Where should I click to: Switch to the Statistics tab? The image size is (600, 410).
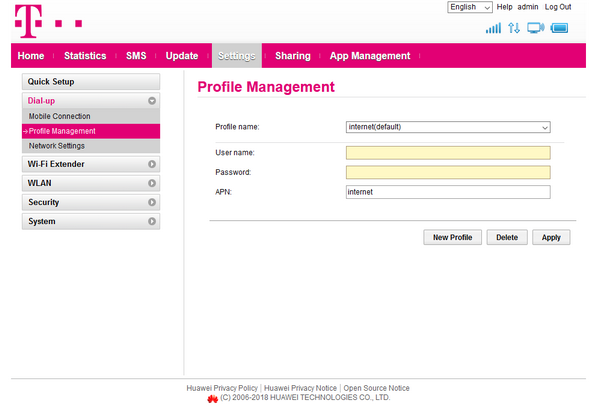(85, 56)
